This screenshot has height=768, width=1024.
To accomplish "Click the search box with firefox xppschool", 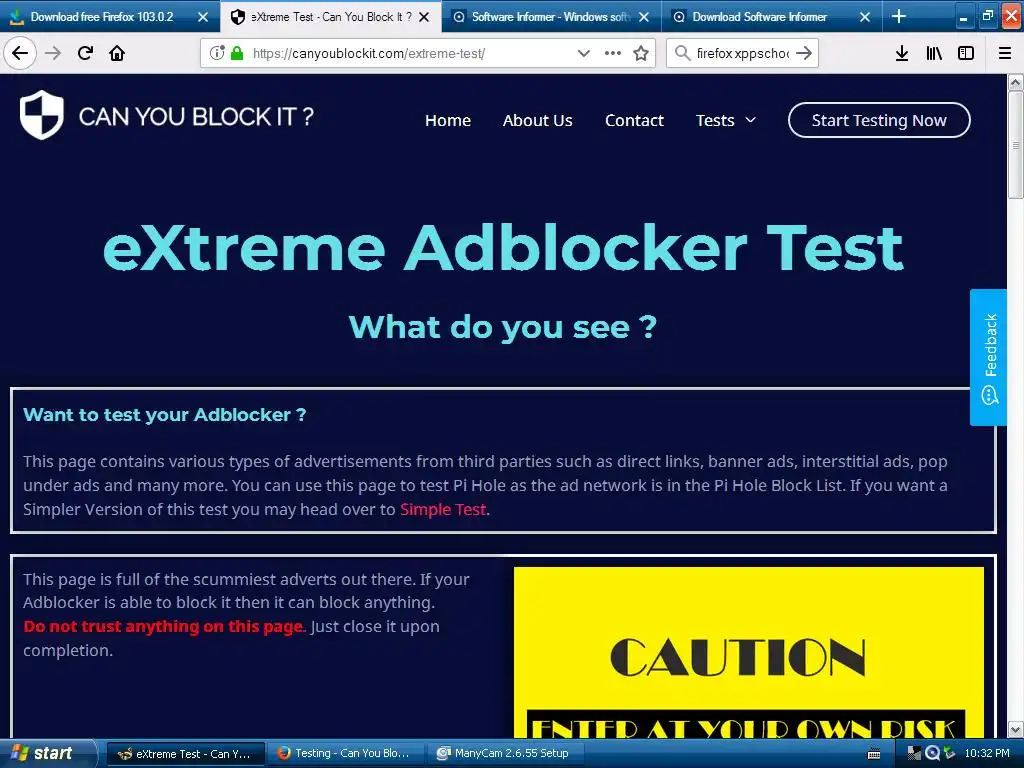I will tap(743, 53).
